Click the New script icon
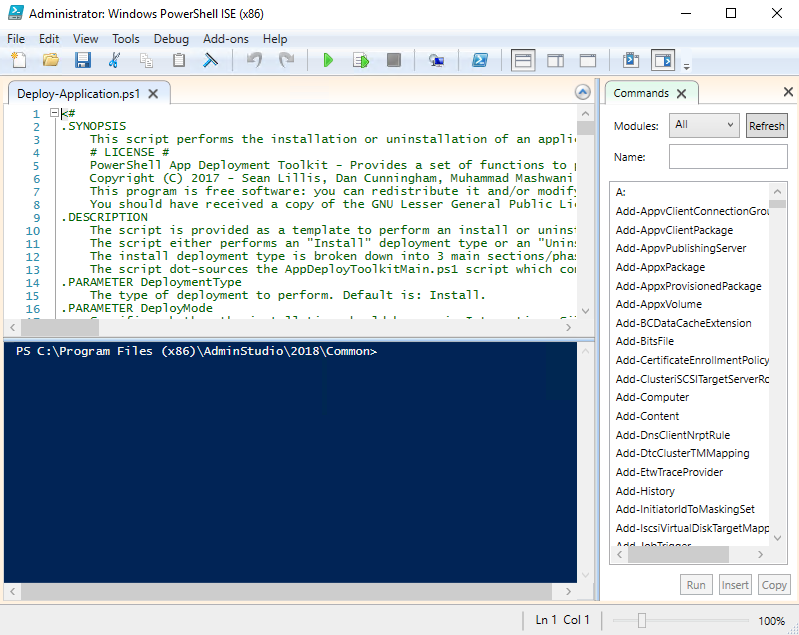Screen dimensions: 799x635 point(19,61)
